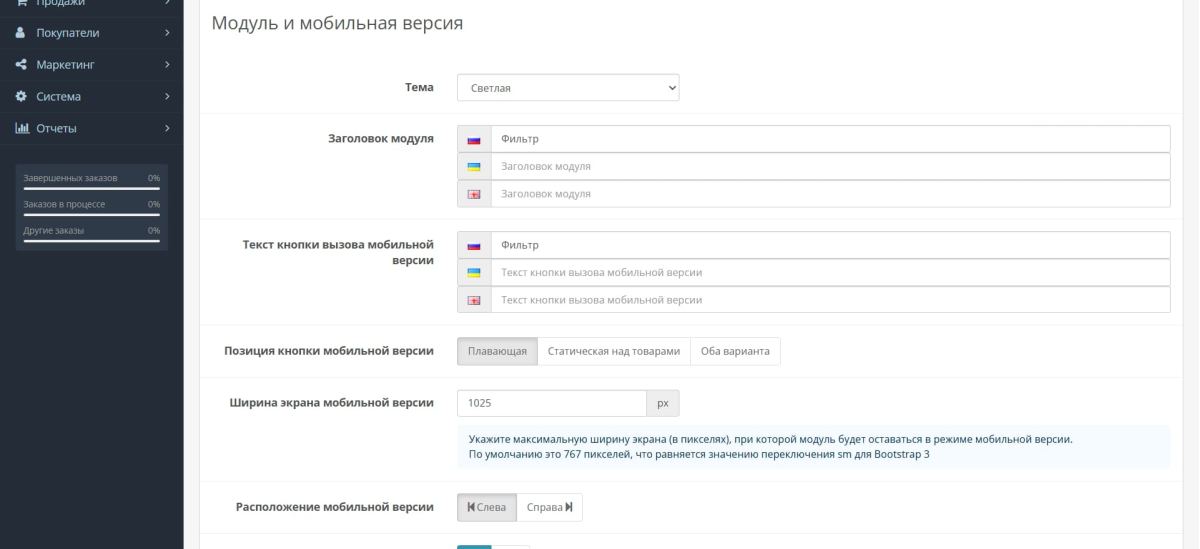Select Плавающая button position option
1200x549 pixels.
(x=498, y=351)
